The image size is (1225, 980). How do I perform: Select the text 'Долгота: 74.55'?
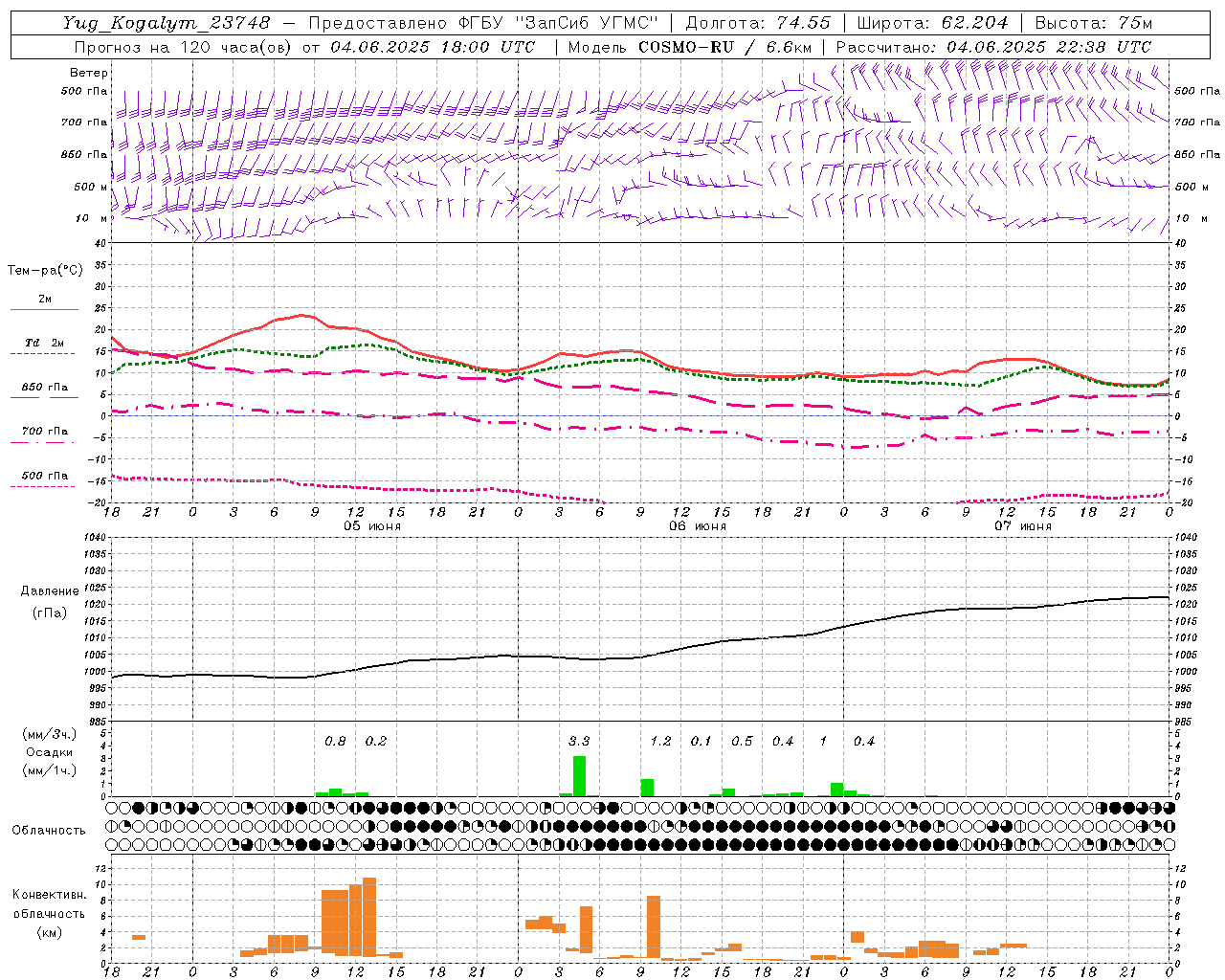pos(758,23)
